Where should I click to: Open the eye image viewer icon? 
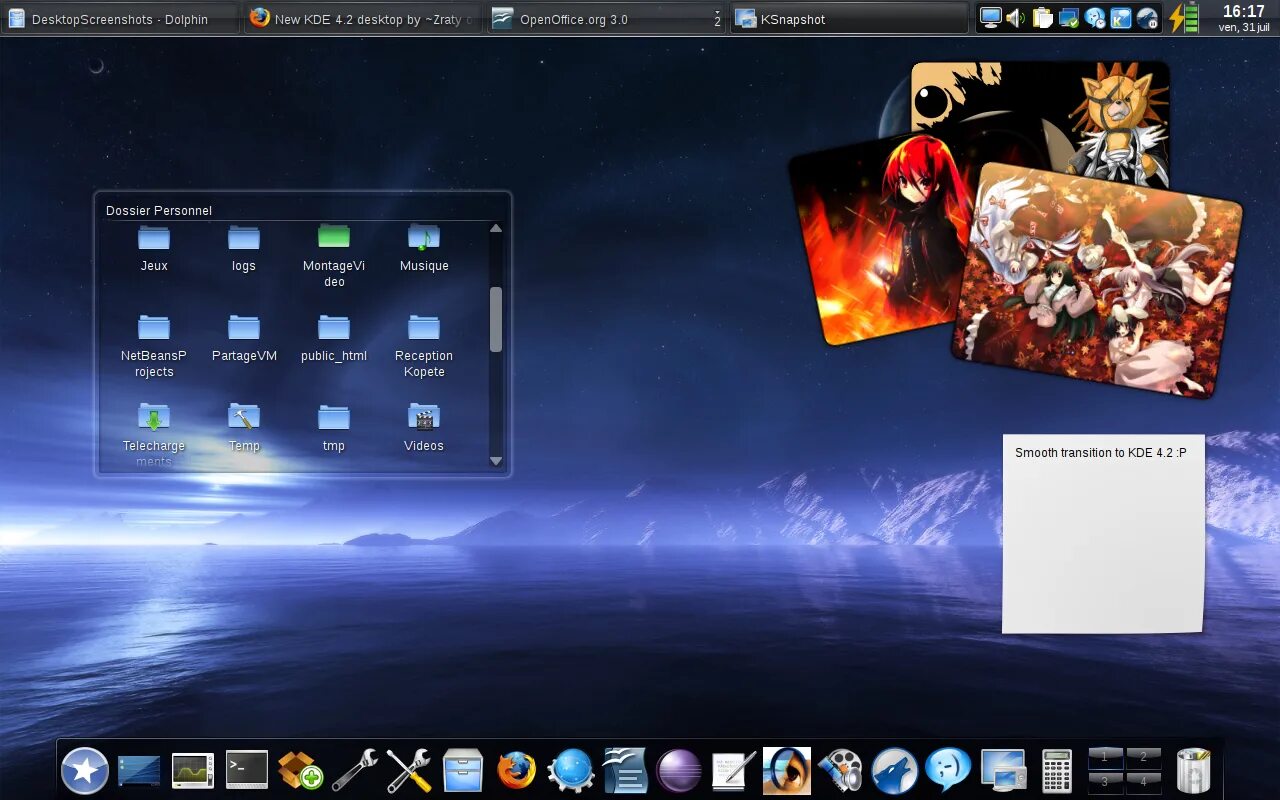point(787,771)
